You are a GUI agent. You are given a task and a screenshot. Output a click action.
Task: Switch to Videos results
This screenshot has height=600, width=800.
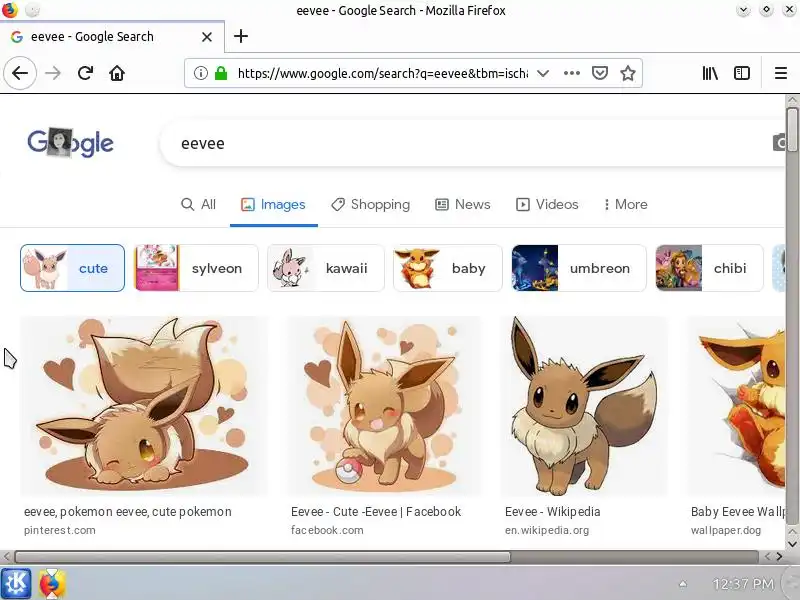coord(547,205)
